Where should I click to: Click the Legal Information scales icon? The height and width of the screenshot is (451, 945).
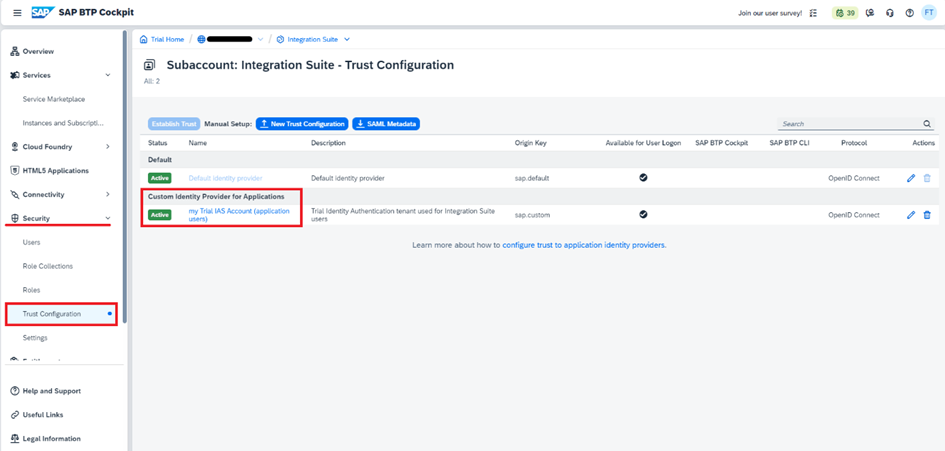point(15,438)
